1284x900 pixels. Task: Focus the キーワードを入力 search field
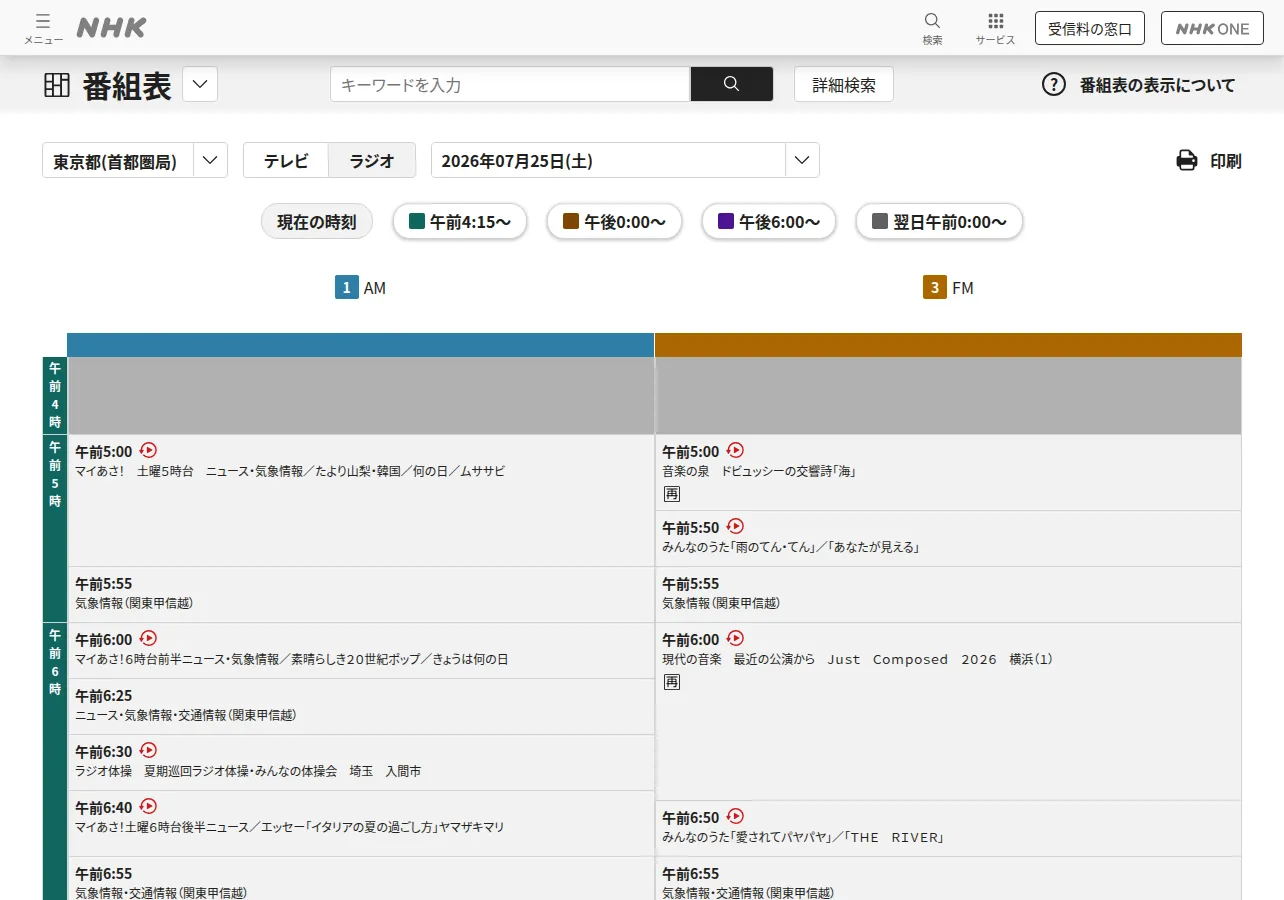coord(510,84)
